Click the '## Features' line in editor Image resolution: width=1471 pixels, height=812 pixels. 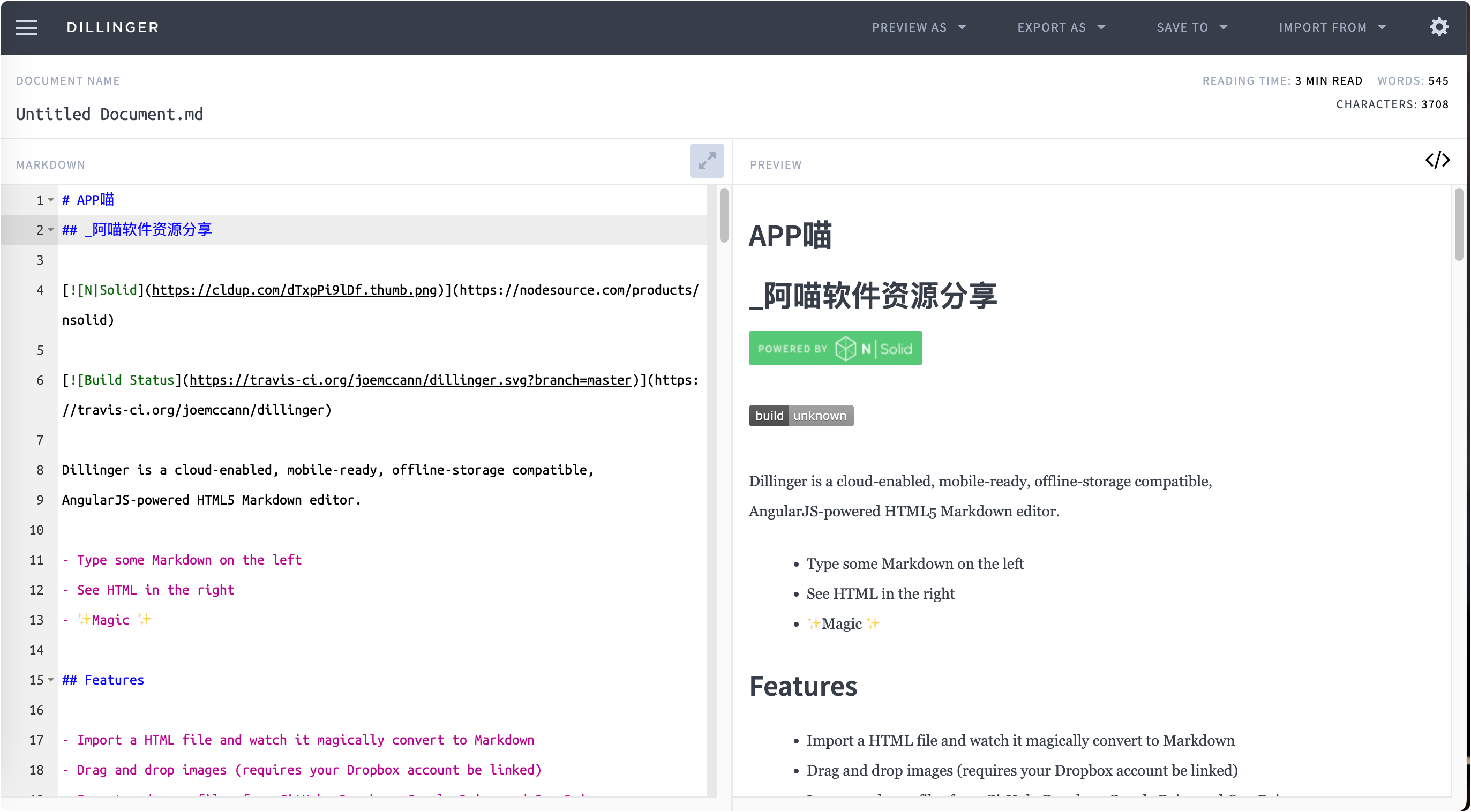point(103,680)
